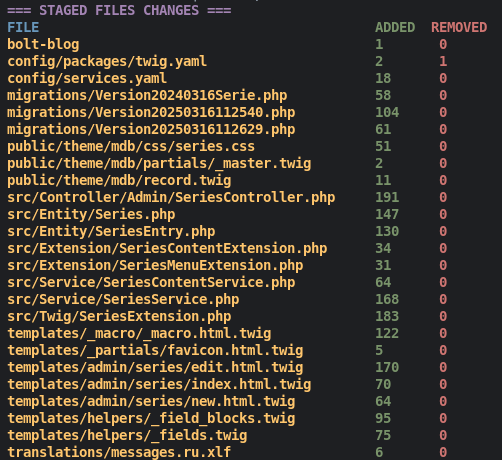Click the added count 70 for index.html.twig
Image resolution: width=502 pixels, height=460 pixels.
(383, 385)
